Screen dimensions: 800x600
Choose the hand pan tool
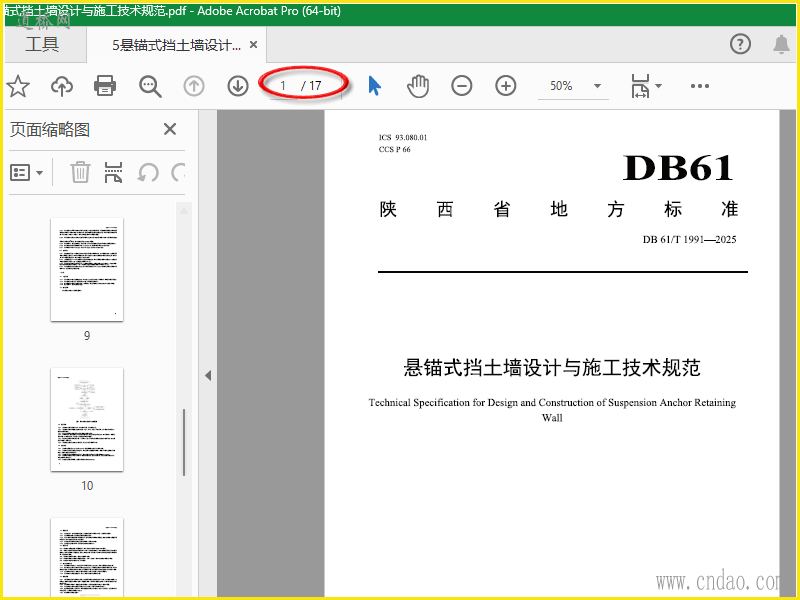(x=418, y=86)
